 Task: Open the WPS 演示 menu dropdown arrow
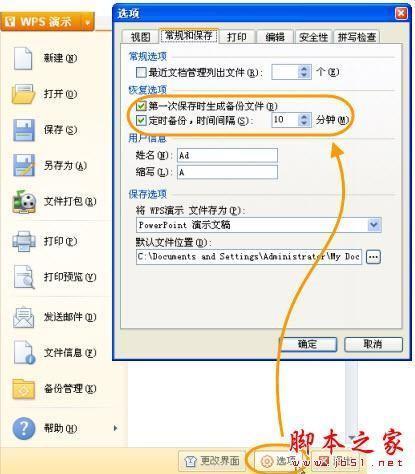point(88,23)
